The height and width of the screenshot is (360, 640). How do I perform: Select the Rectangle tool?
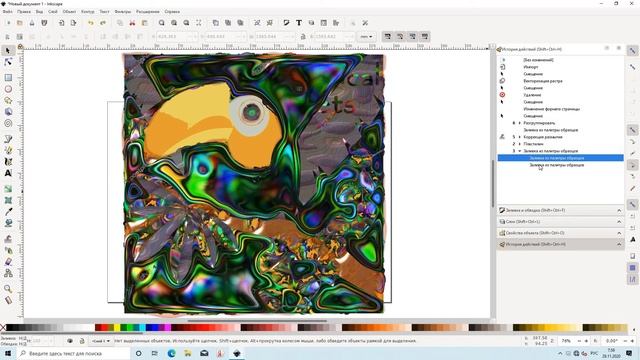[8, 78]
